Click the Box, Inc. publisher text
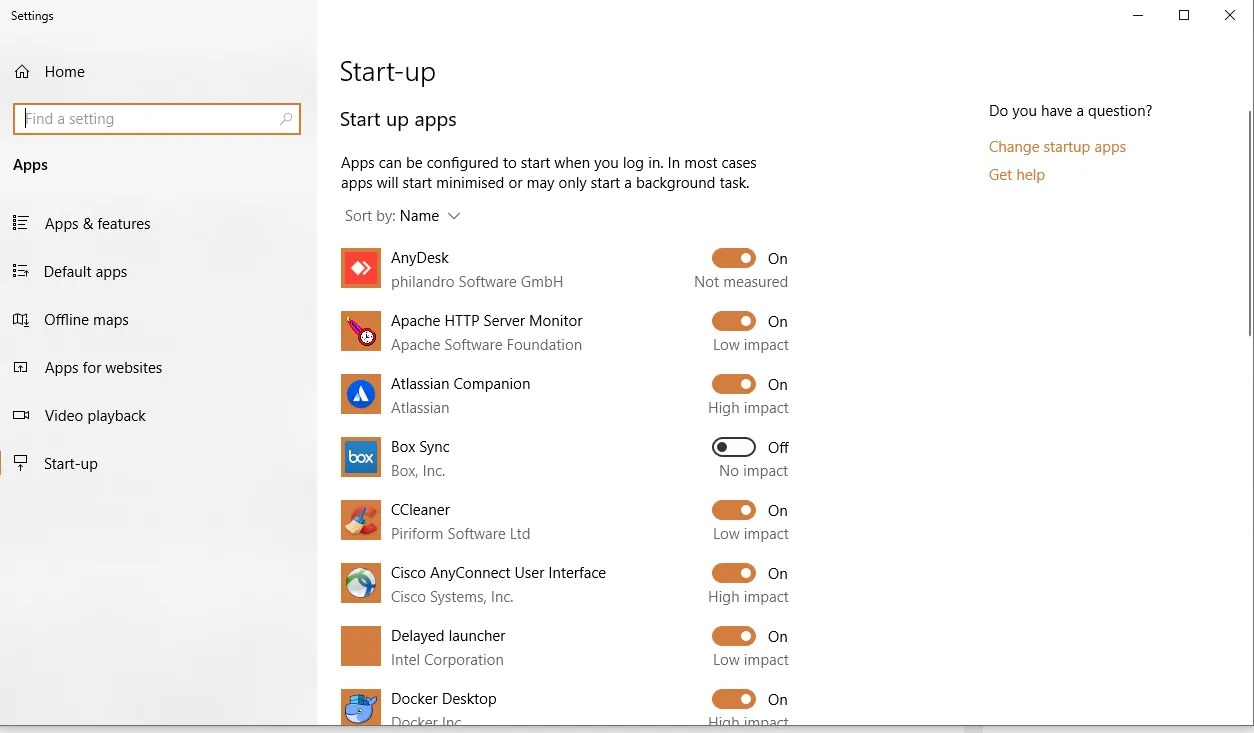Viewport: 1254px width, 733px height. click(418, 471)
